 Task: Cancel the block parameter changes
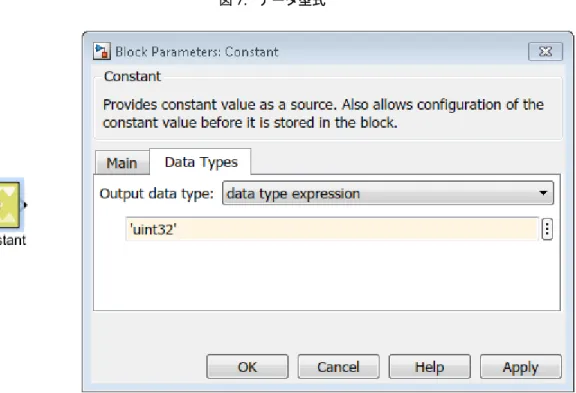tap(338, 367)
